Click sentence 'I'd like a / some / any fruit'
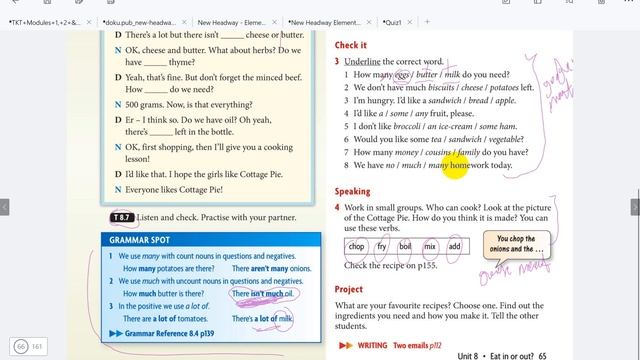The width and height of the screenshot is (640, 360). [413, 113]
